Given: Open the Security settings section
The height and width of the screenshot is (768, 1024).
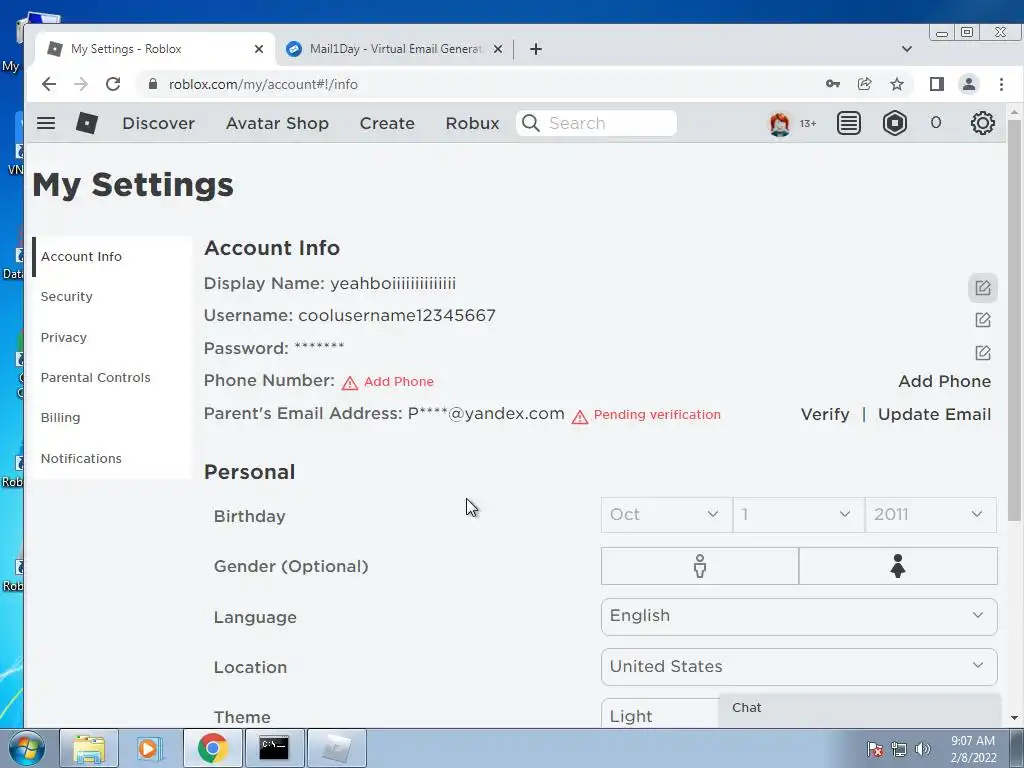Looking at the screenshot, I should click(x=112, y=296).
